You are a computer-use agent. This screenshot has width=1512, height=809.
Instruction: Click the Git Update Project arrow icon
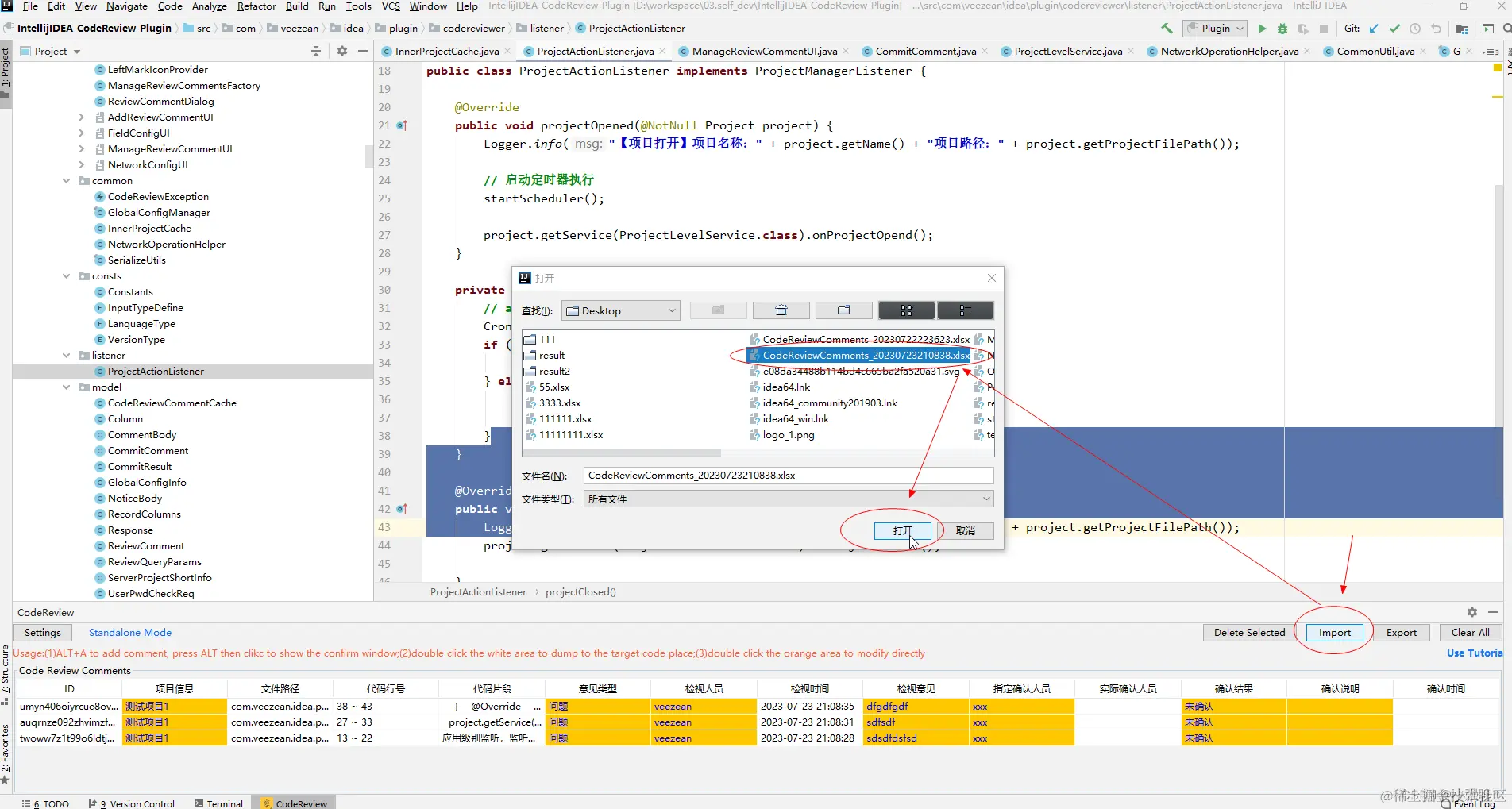(1374, 29)
